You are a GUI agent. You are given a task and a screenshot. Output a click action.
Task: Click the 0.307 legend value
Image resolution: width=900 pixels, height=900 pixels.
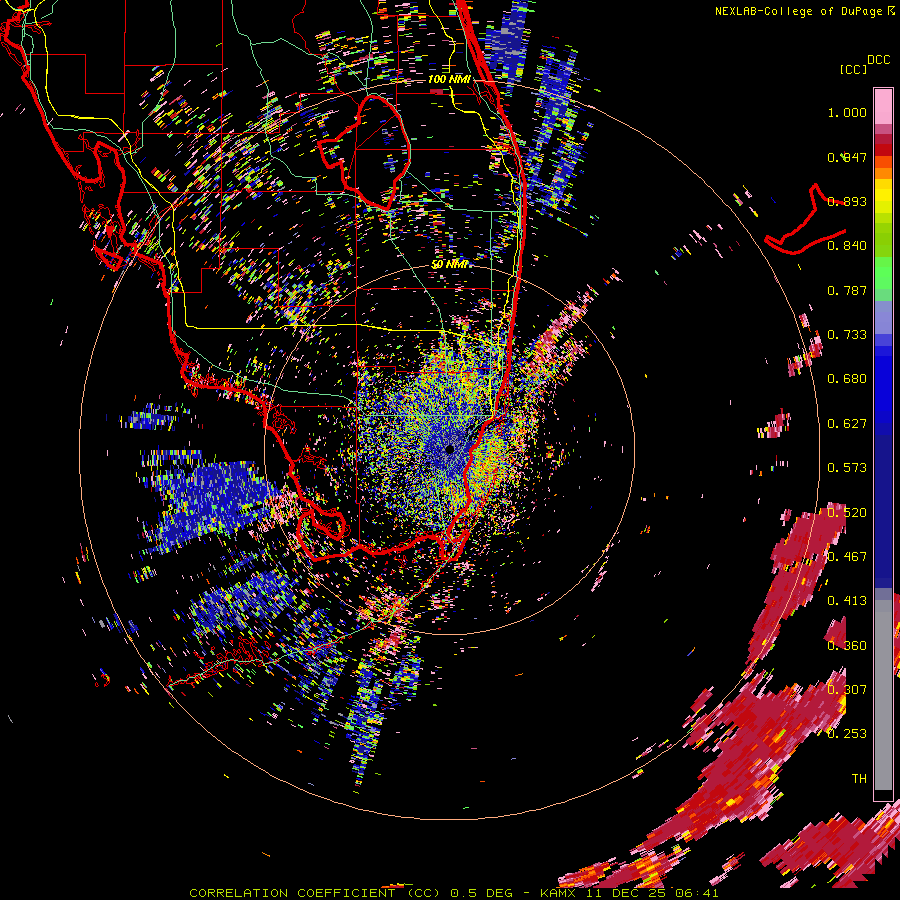847,690
